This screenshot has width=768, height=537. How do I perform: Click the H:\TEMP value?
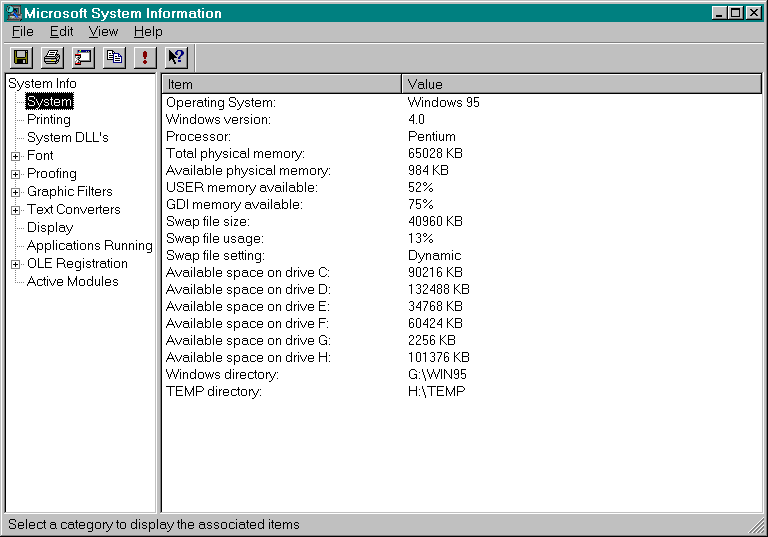(436, 391)
